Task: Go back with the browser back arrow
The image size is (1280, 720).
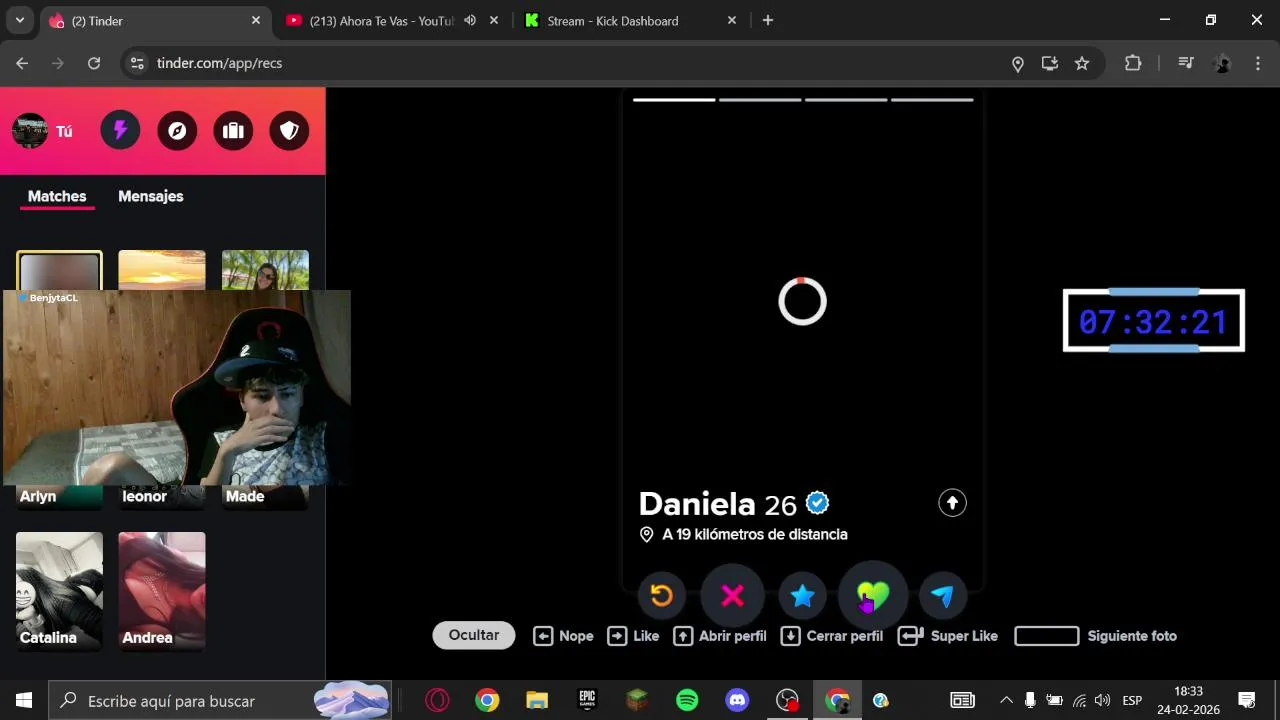Action: 22,63
